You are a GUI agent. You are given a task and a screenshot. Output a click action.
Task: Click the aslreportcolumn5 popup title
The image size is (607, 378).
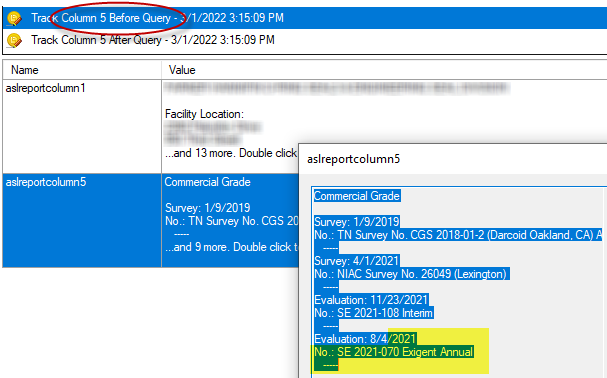pyautogui.click(x=353, y=159)
